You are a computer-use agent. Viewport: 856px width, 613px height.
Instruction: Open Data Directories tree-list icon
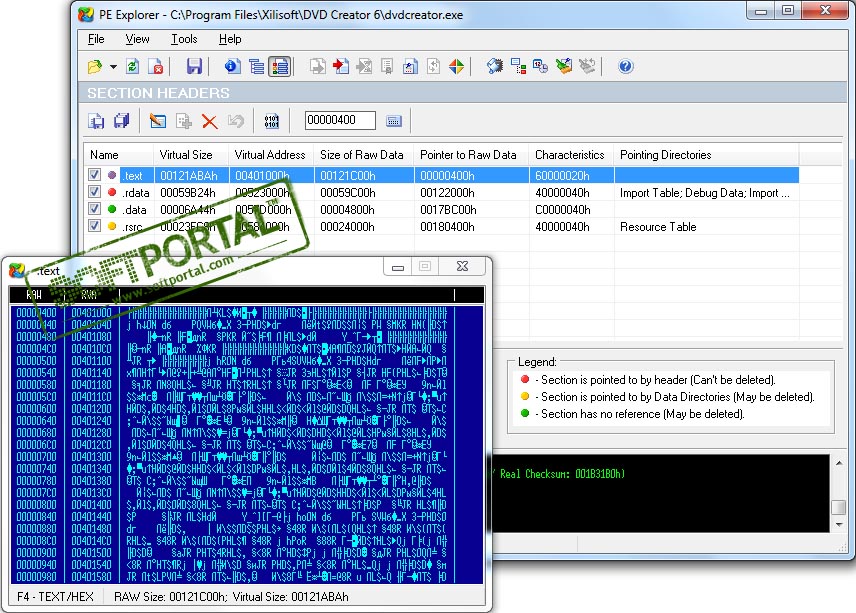tap(256, 67)
